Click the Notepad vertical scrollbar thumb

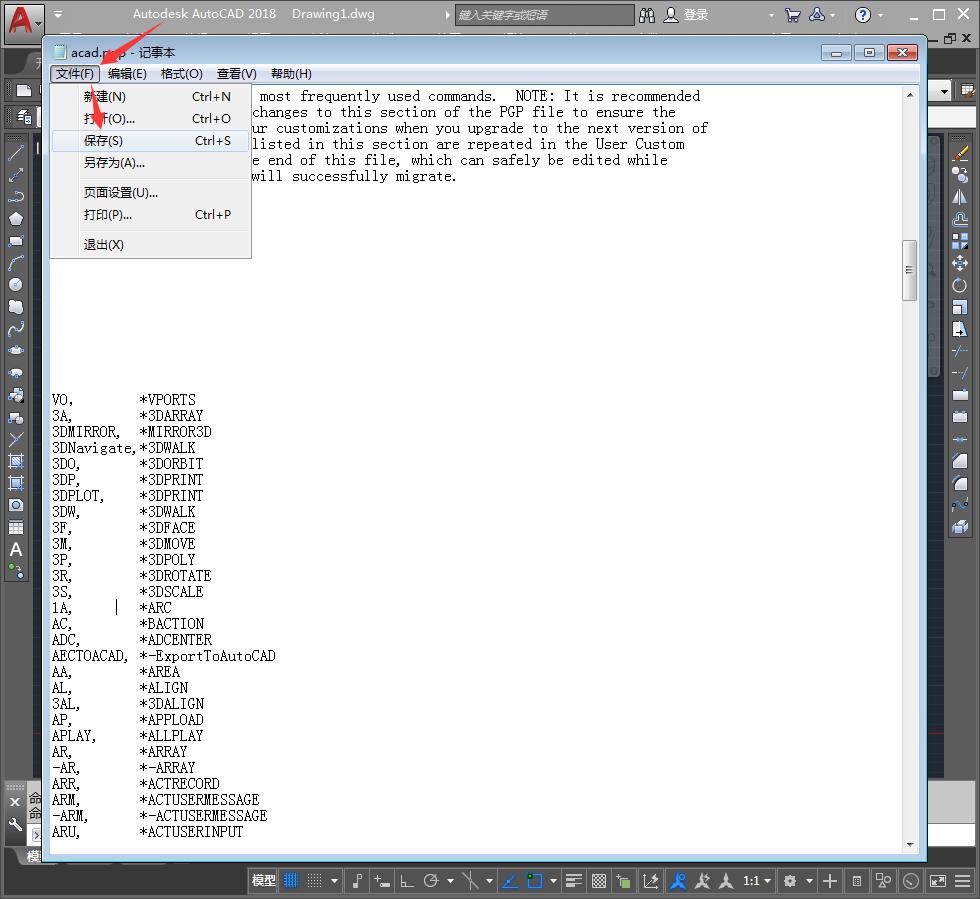click(909, 270)
